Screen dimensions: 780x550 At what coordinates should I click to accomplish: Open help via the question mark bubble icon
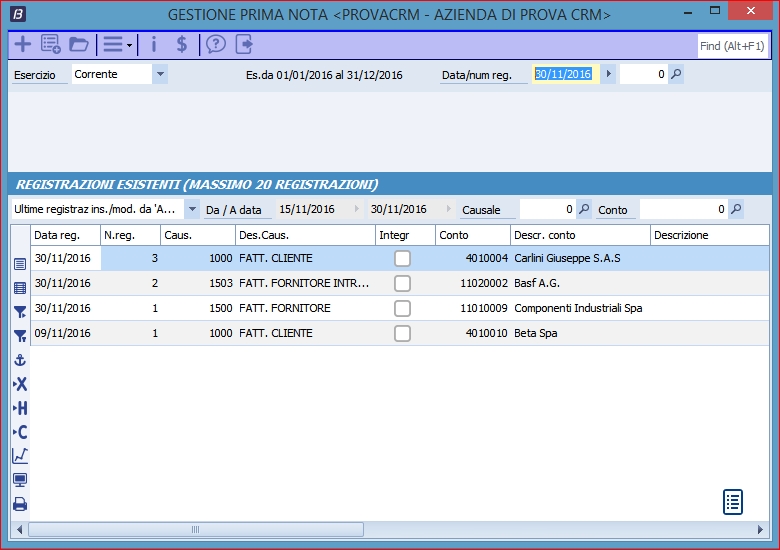click(x=216, y=45)
